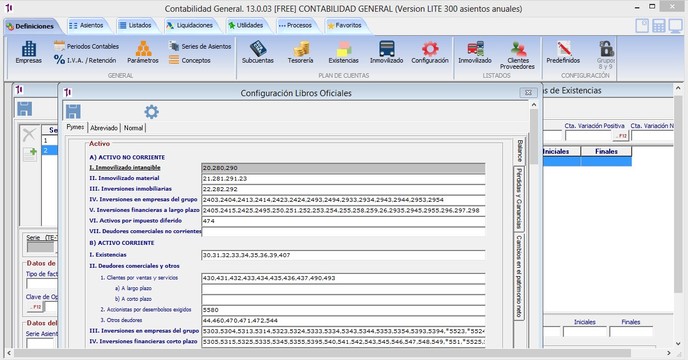Screen dimensions: 688x360
Task: Click the monitor icon at top right
Action: [x=675, y=26]
